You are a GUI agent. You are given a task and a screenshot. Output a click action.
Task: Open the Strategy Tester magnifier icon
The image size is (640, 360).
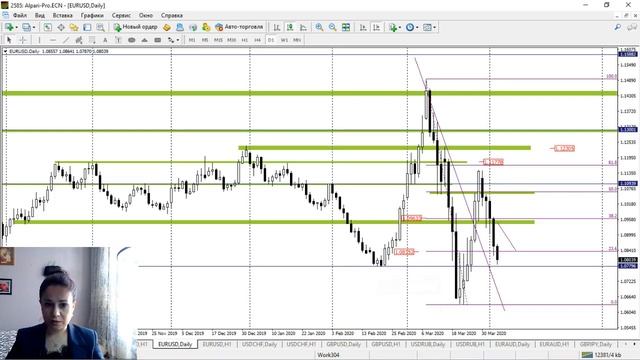click(100, 27)
